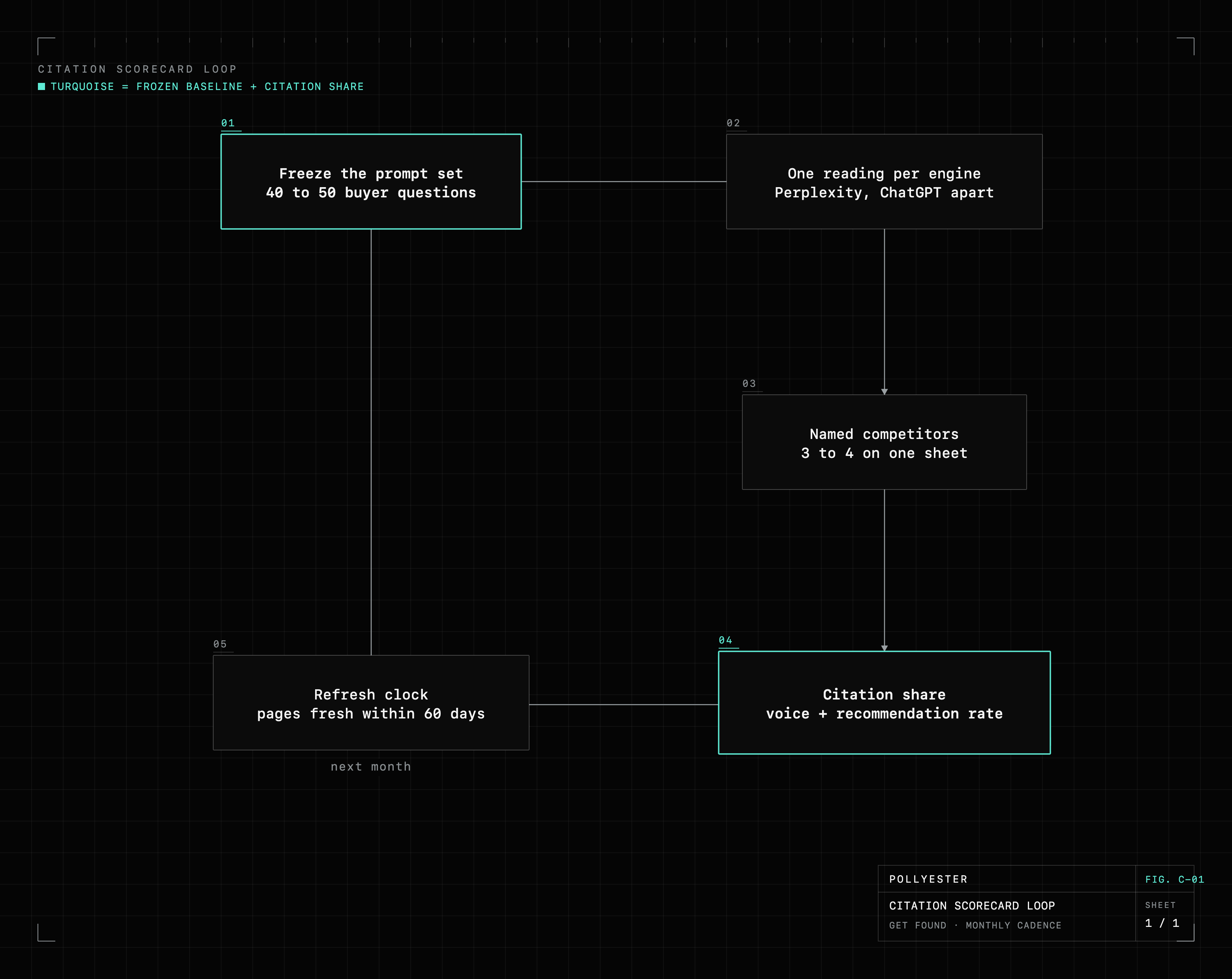Click the next month caption
The image size is (1232, 979).
(x=371, y=767)
